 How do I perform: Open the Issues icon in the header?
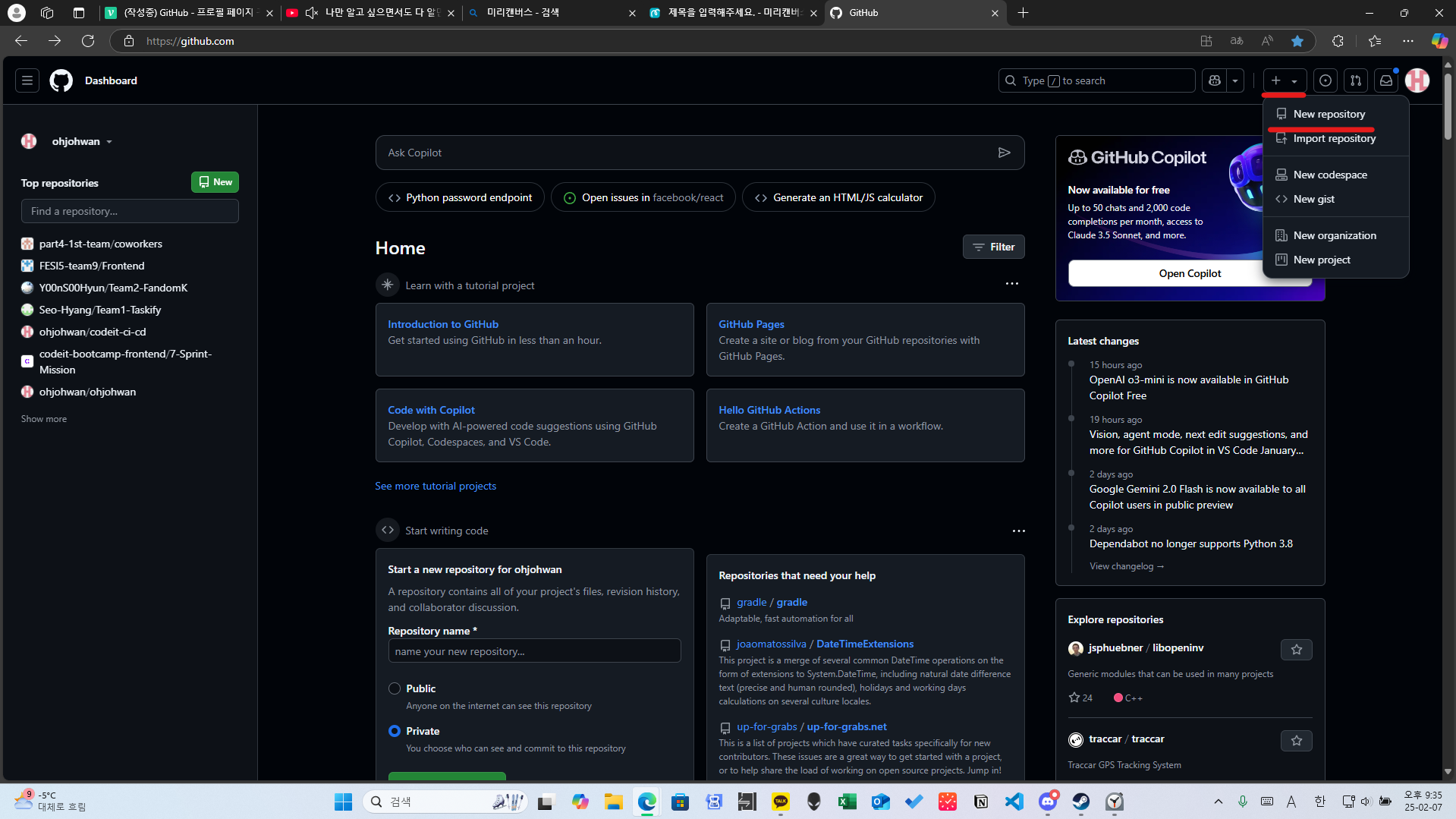coord(1325,80)
